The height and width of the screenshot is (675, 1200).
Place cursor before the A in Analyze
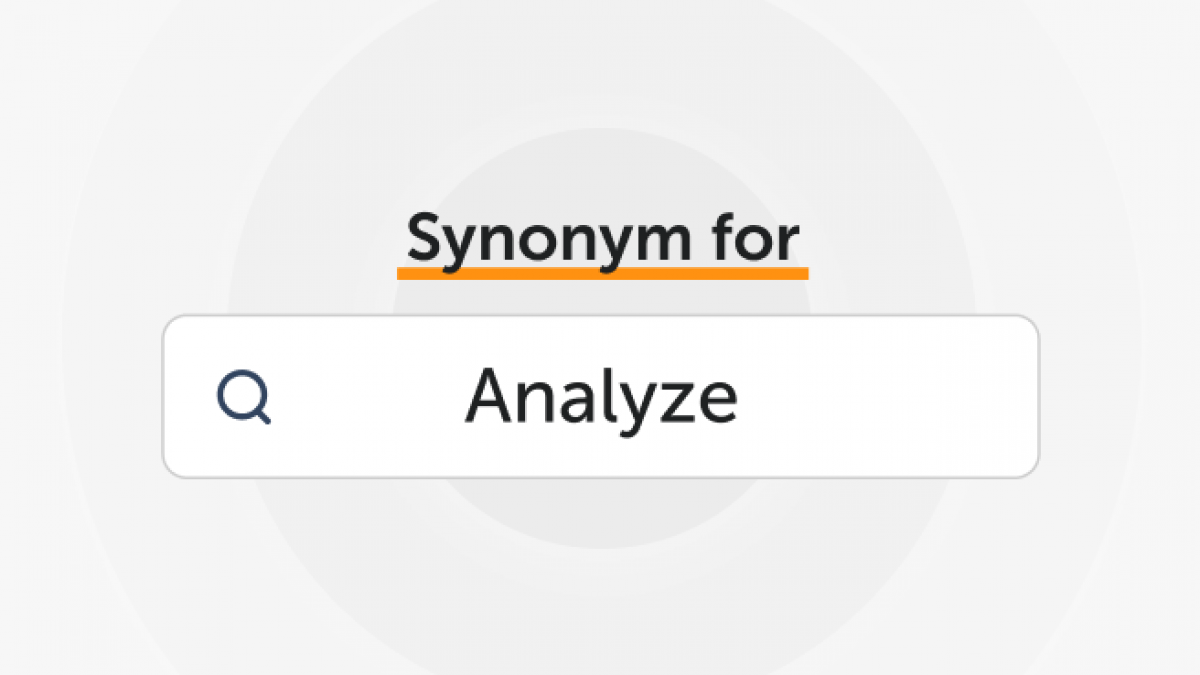tap(464, 397)
